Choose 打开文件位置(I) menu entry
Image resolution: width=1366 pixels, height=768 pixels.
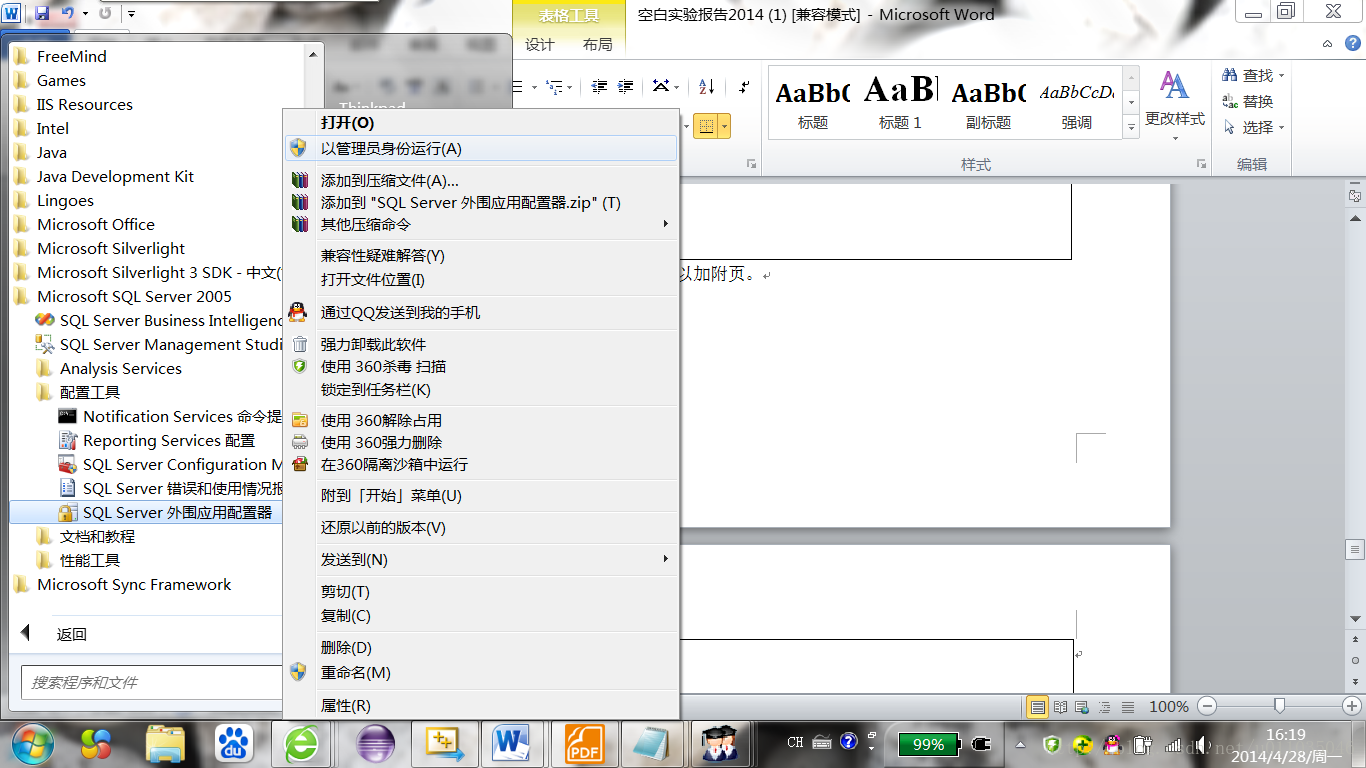coord(480,280)
